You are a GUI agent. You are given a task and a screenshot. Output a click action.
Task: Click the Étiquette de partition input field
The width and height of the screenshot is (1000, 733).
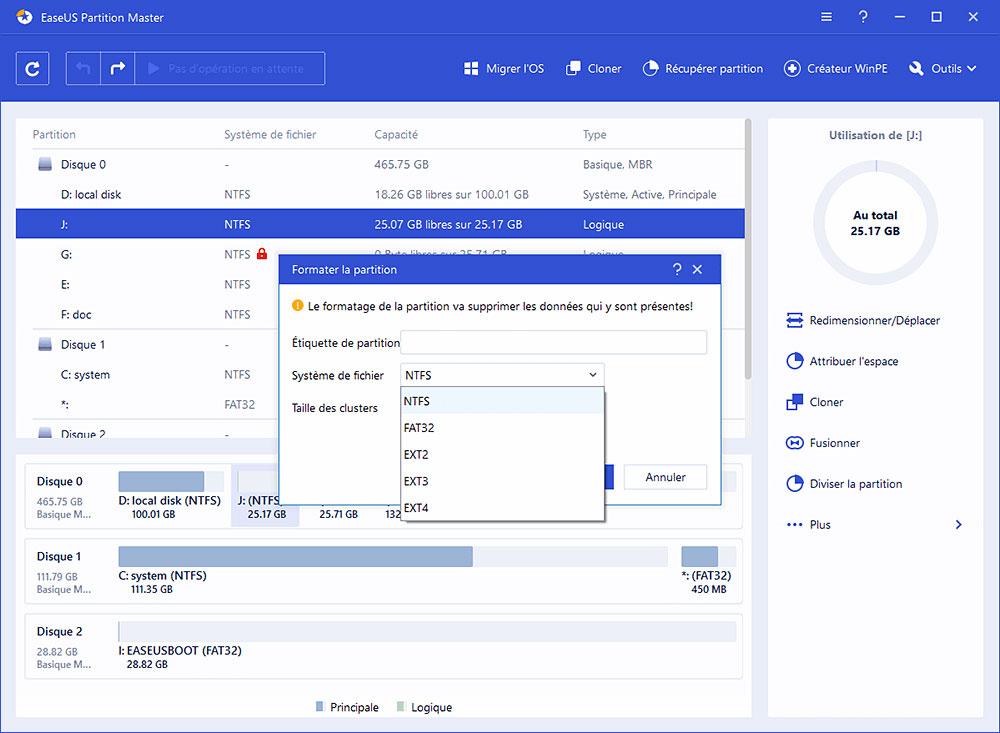(x=553, y=343)
